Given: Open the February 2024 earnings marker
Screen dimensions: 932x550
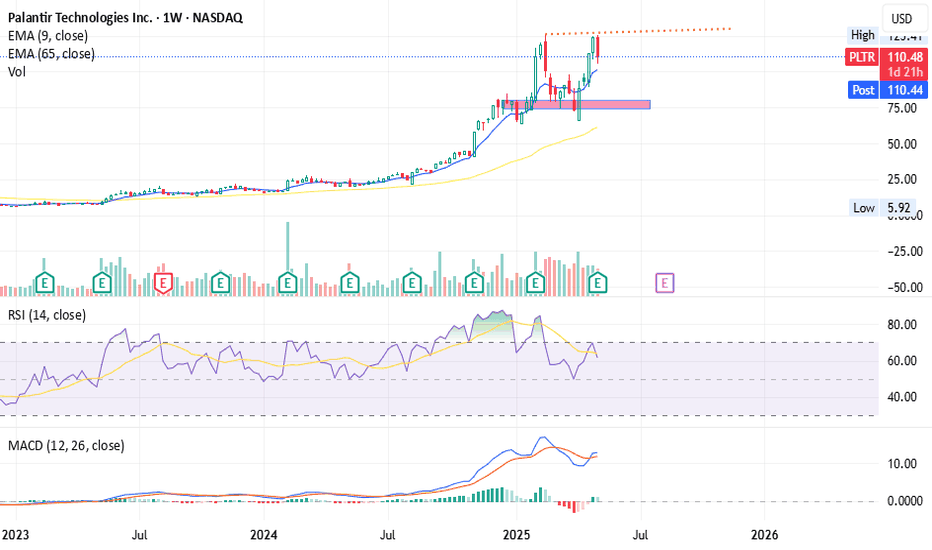Looking at the screenshot, I should click(x=288, y=283).
